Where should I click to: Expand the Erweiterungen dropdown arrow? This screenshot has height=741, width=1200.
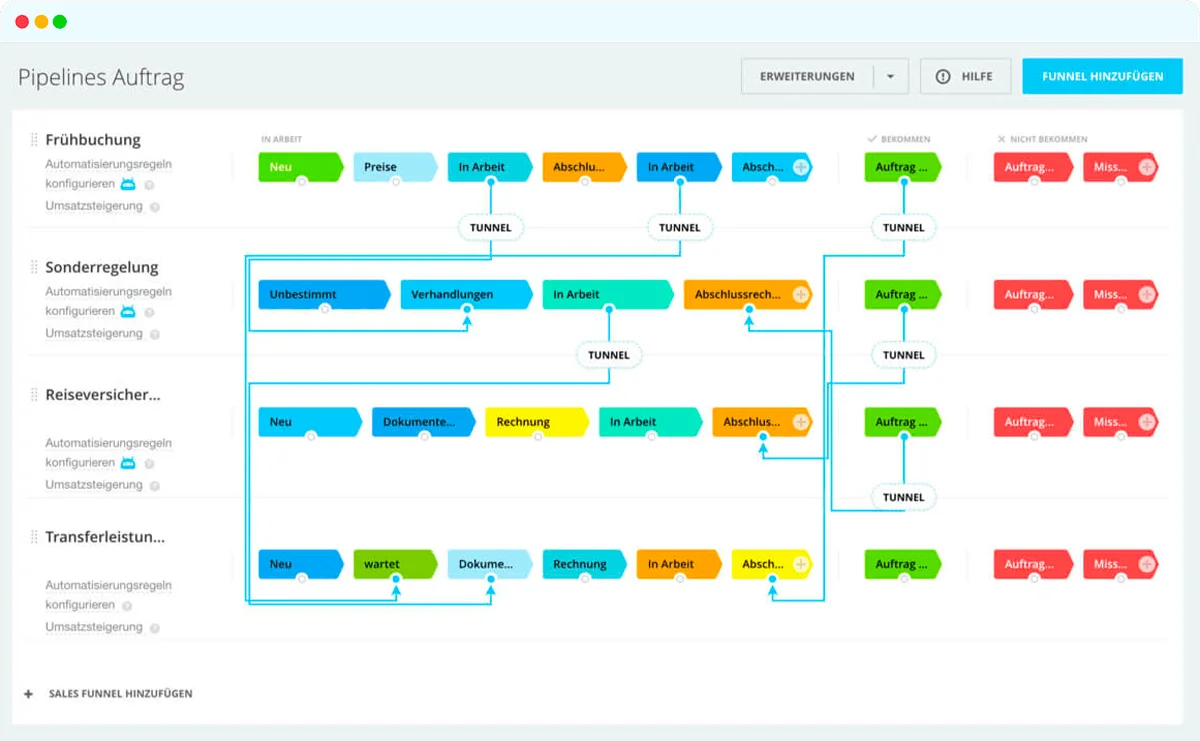[890, 76]
